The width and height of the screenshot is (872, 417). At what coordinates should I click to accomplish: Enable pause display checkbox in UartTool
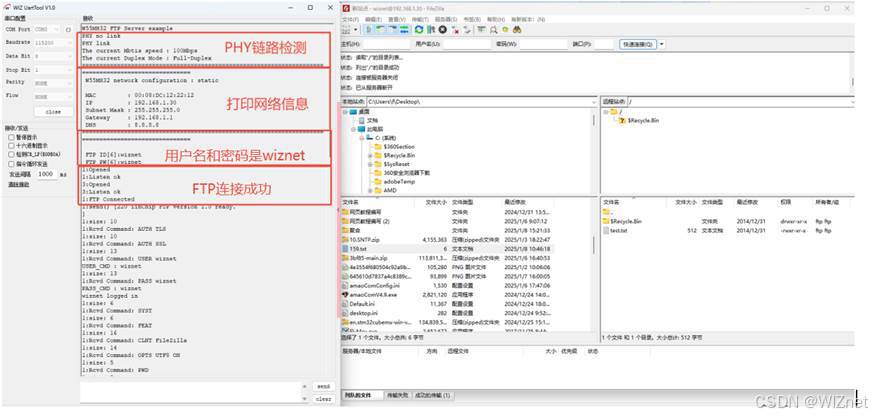click(x=11, y=137)
